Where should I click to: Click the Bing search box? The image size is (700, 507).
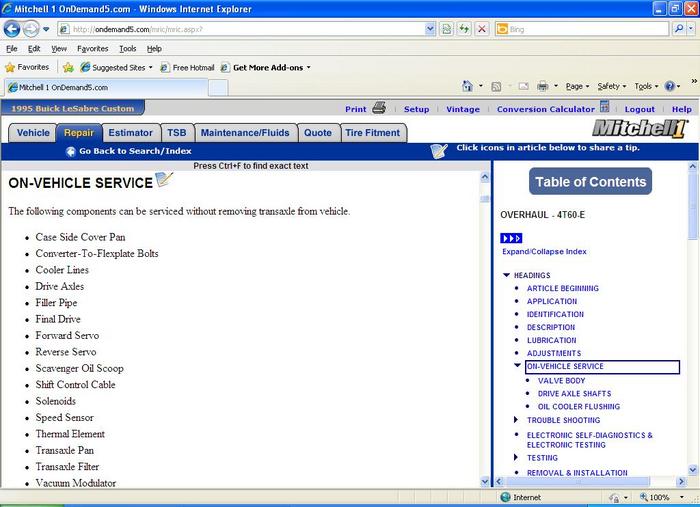tap(583, 29)
